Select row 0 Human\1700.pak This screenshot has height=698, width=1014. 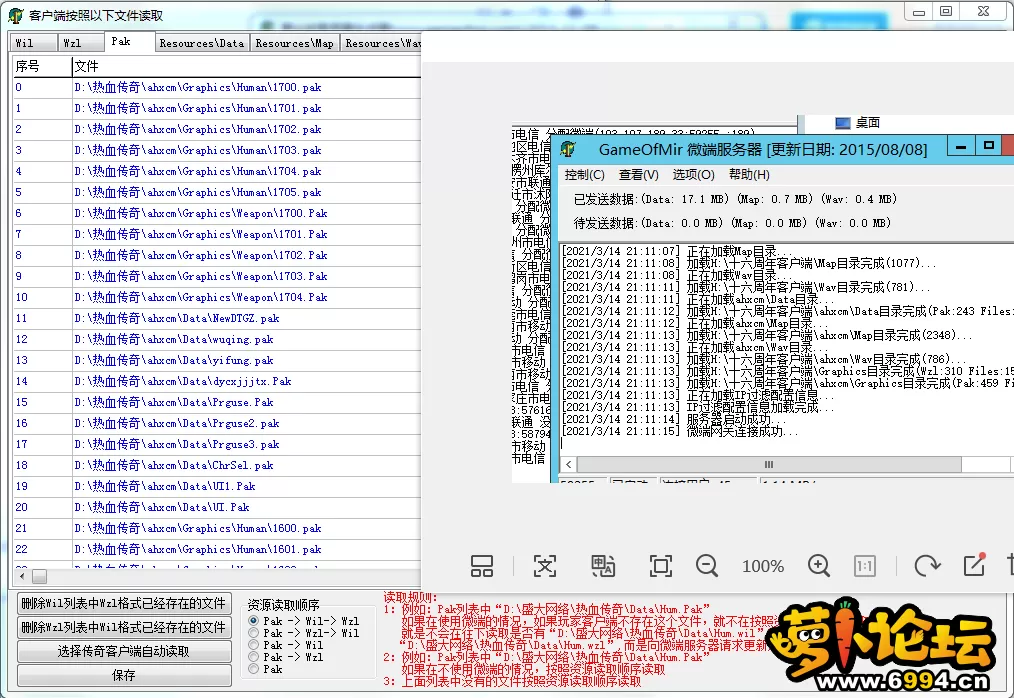[x=217, y=87]
